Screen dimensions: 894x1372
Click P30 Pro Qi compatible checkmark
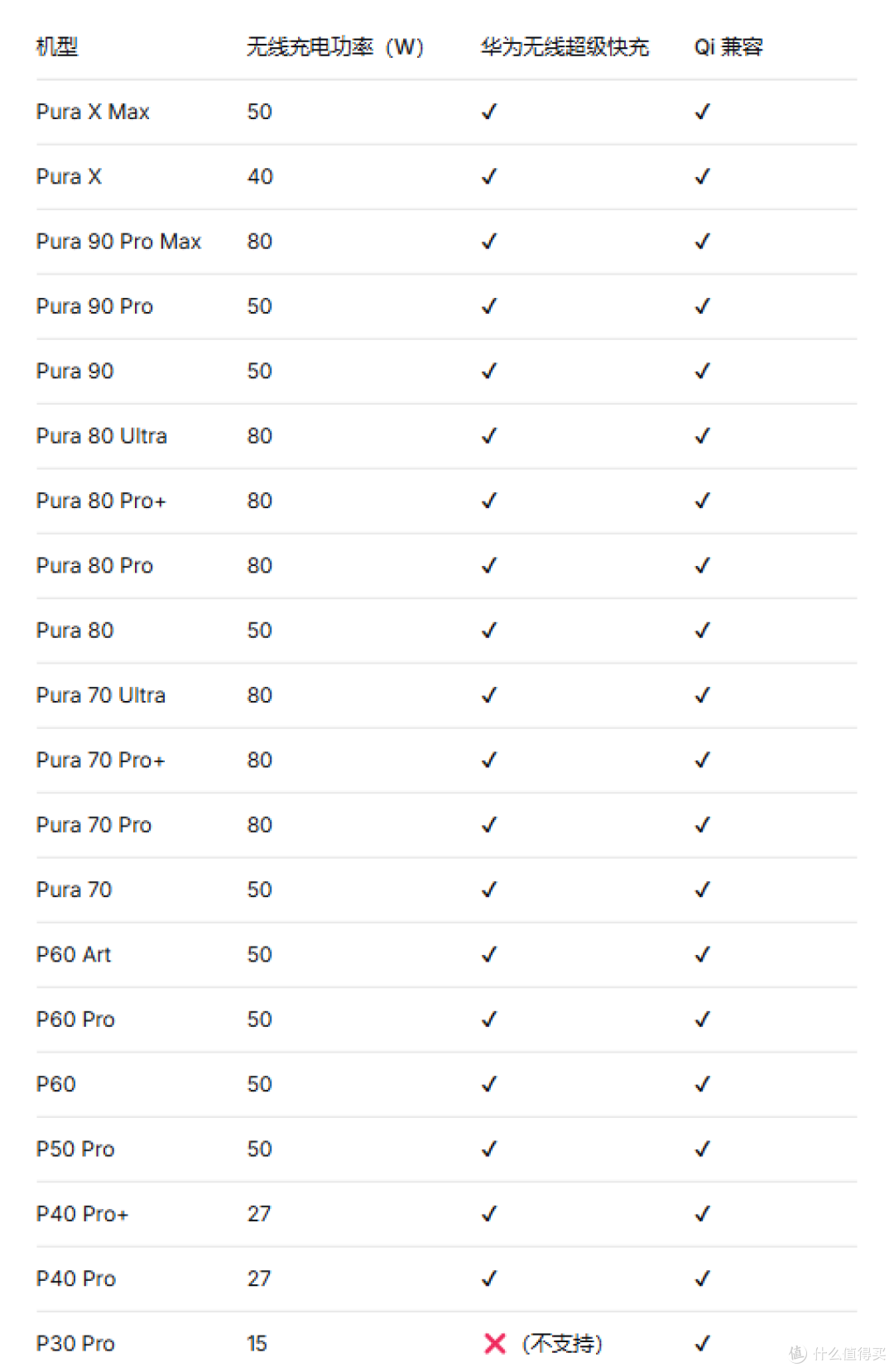(703, 1343)
